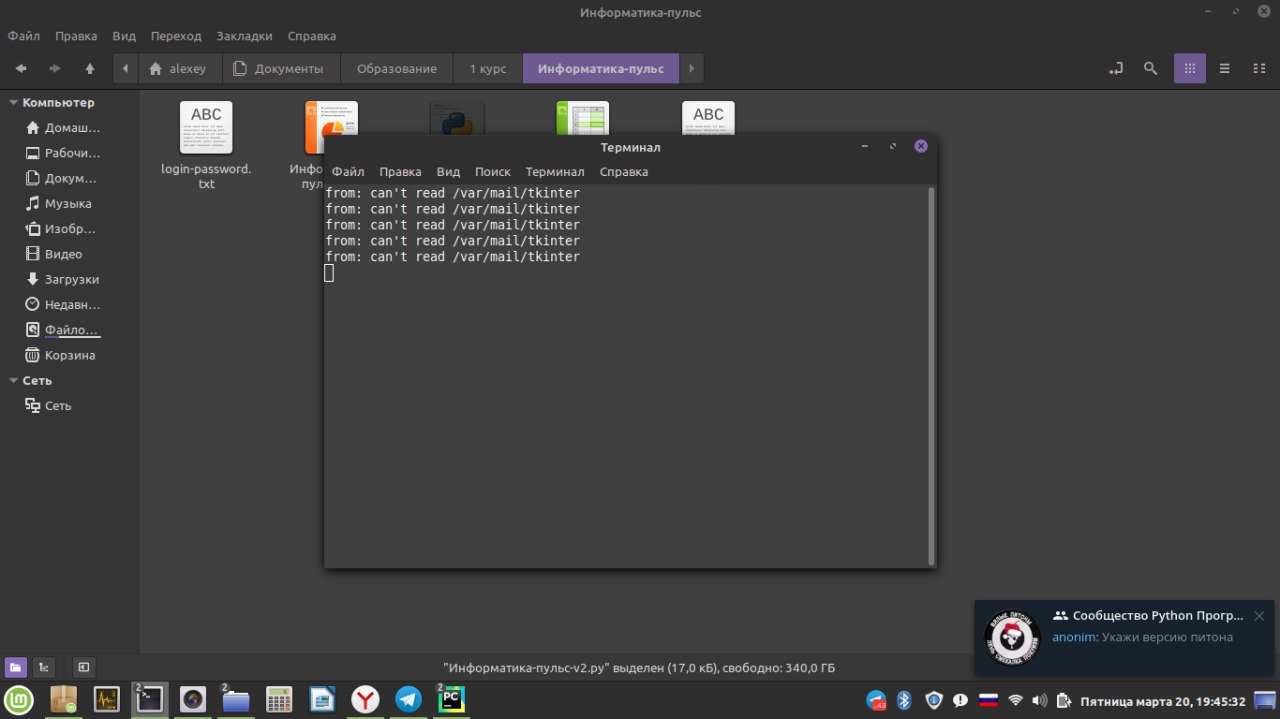The width and height of the screenshot is (1280, 719).
Task: Open Вид menu in file manager
Action: click(124, 36)
